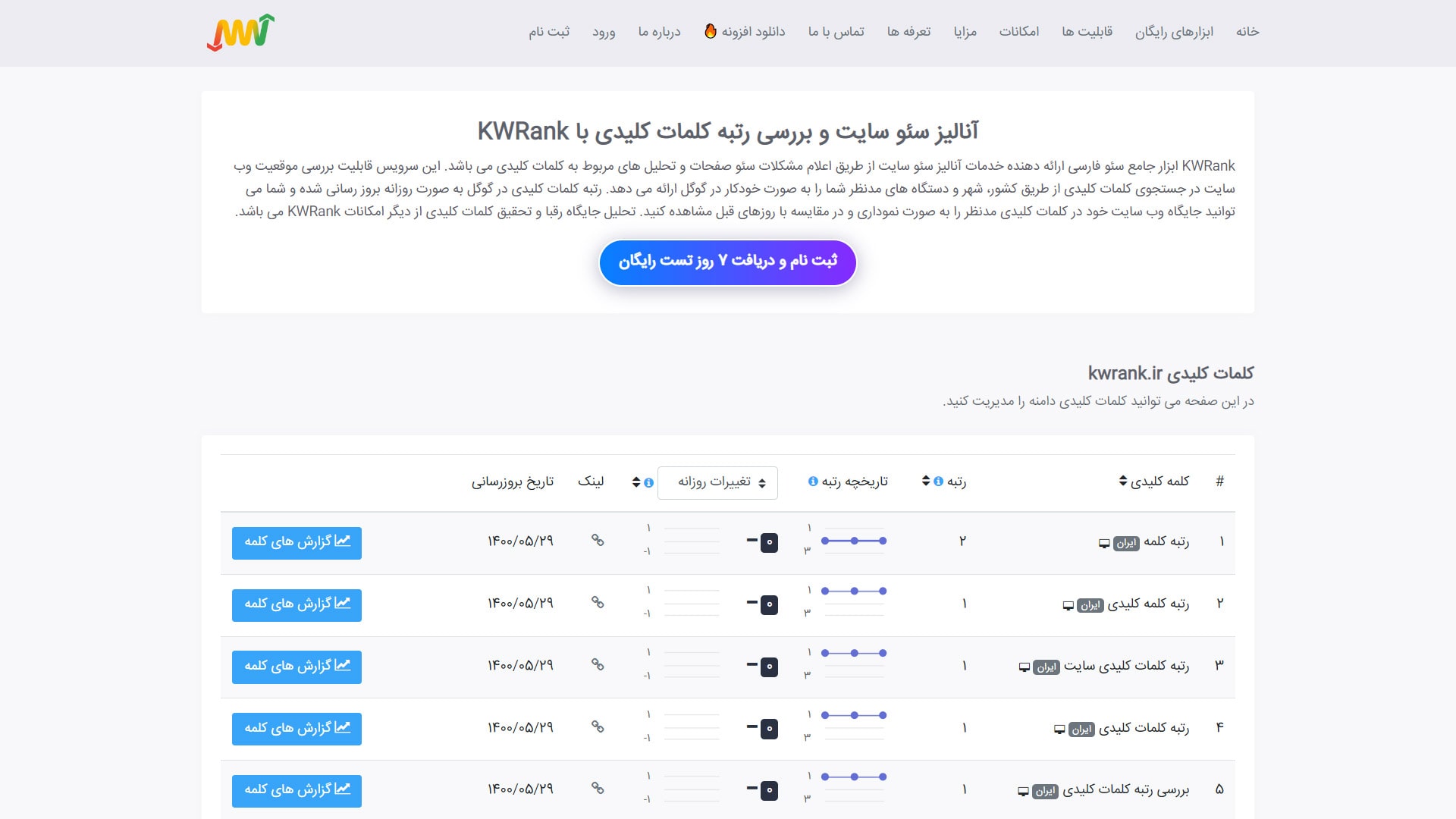Open link icon in row number ۴
Image resolution: width=1456 pixels, height=819 pixels.
pos(598,726)
